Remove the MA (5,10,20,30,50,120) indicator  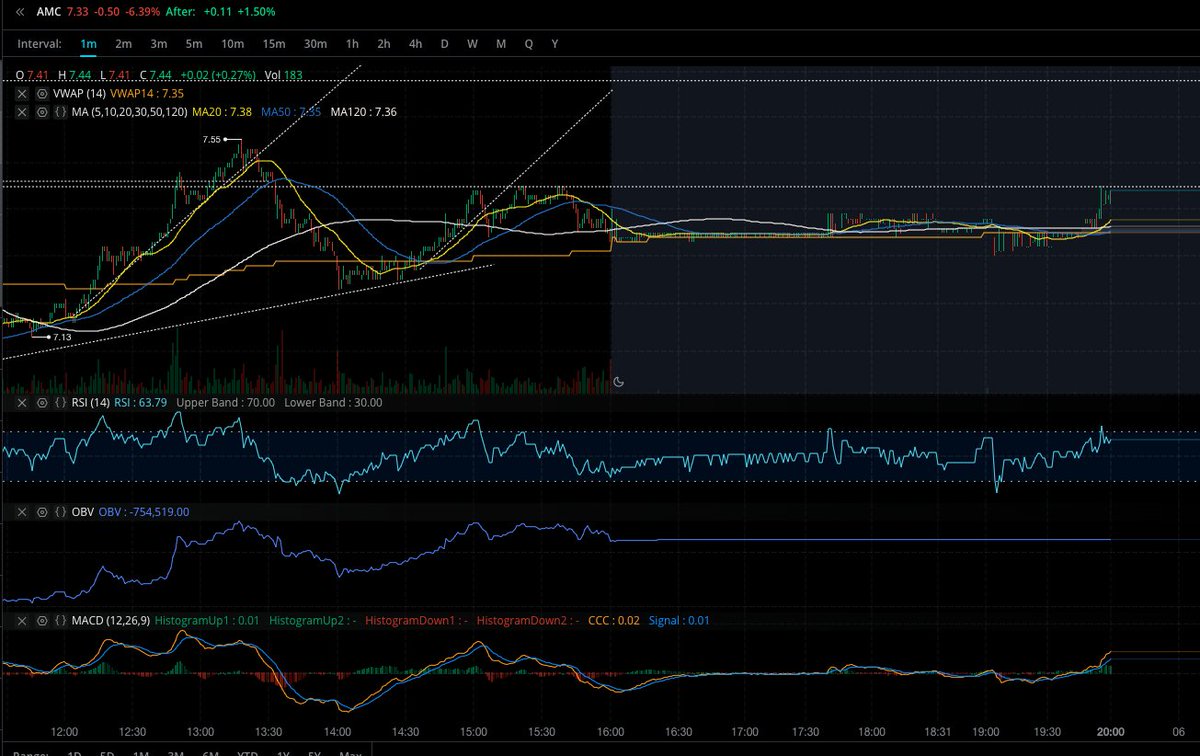point(21,112)
